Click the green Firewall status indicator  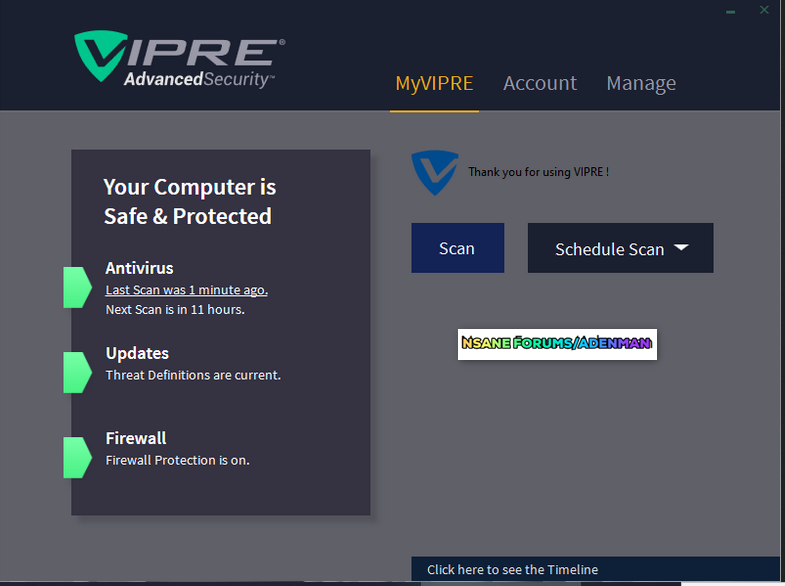coord(77,457)
